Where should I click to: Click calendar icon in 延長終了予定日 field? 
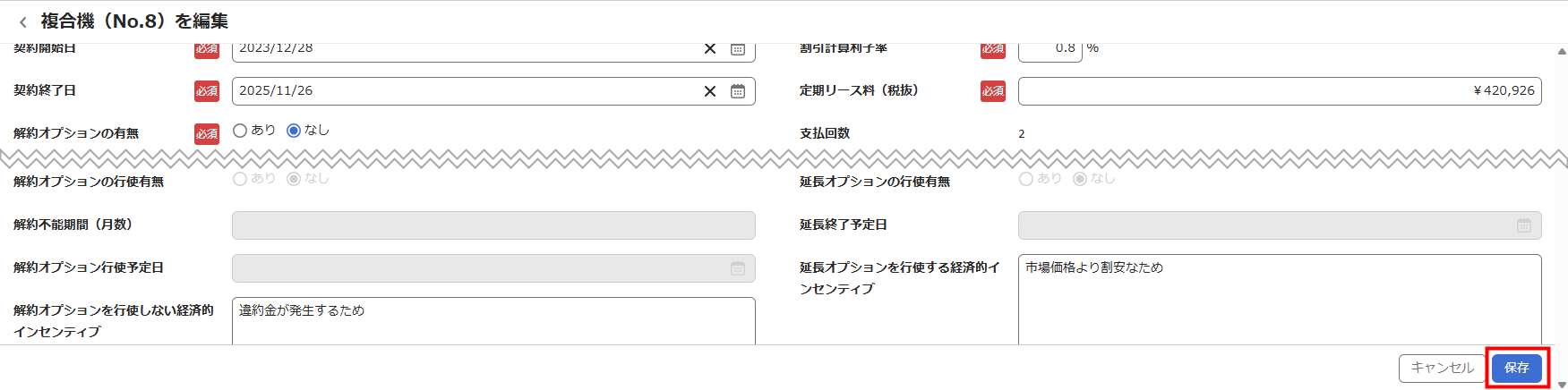1524,225
